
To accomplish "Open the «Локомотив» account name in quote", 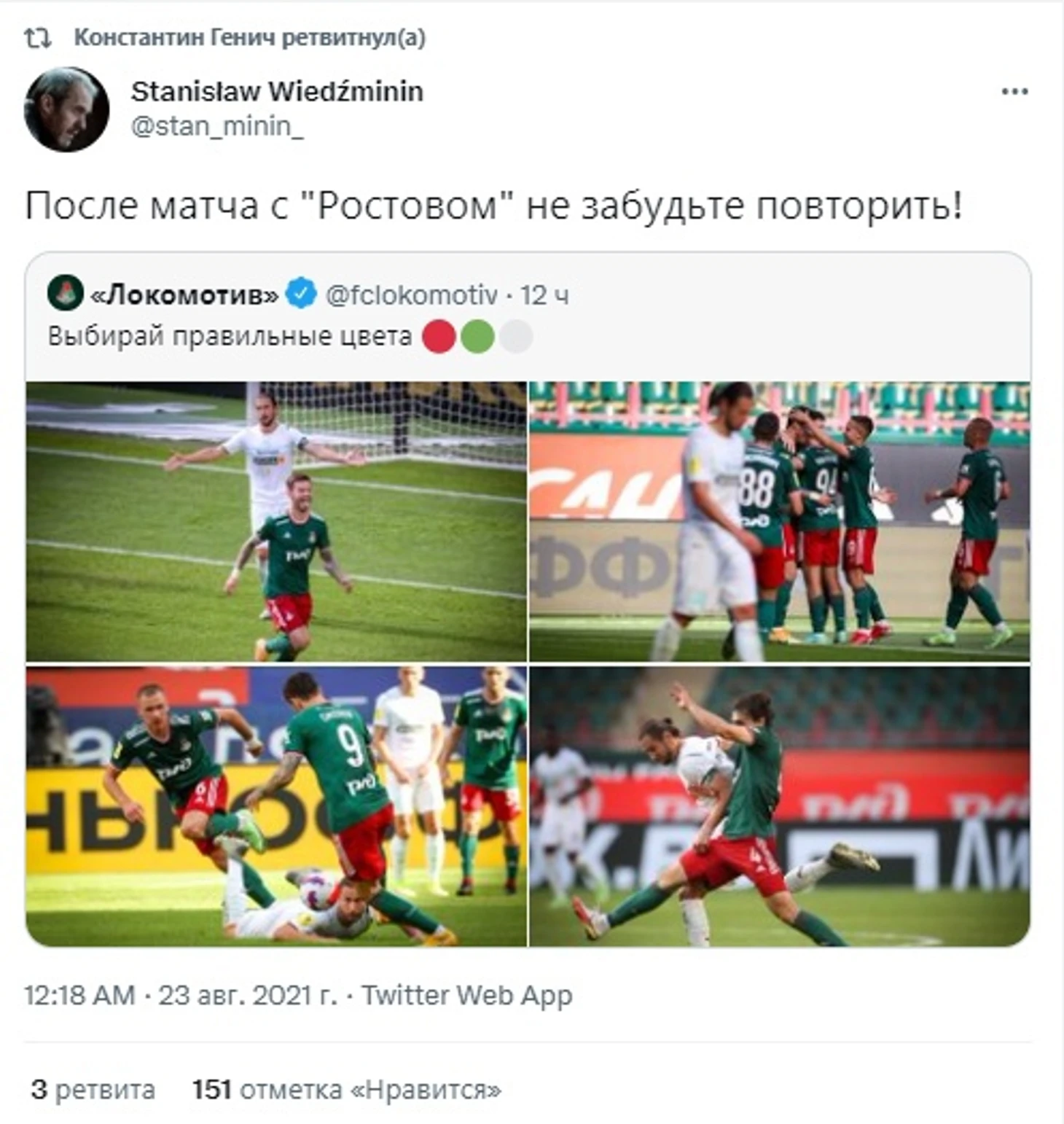I will click(x=184, y=294).
